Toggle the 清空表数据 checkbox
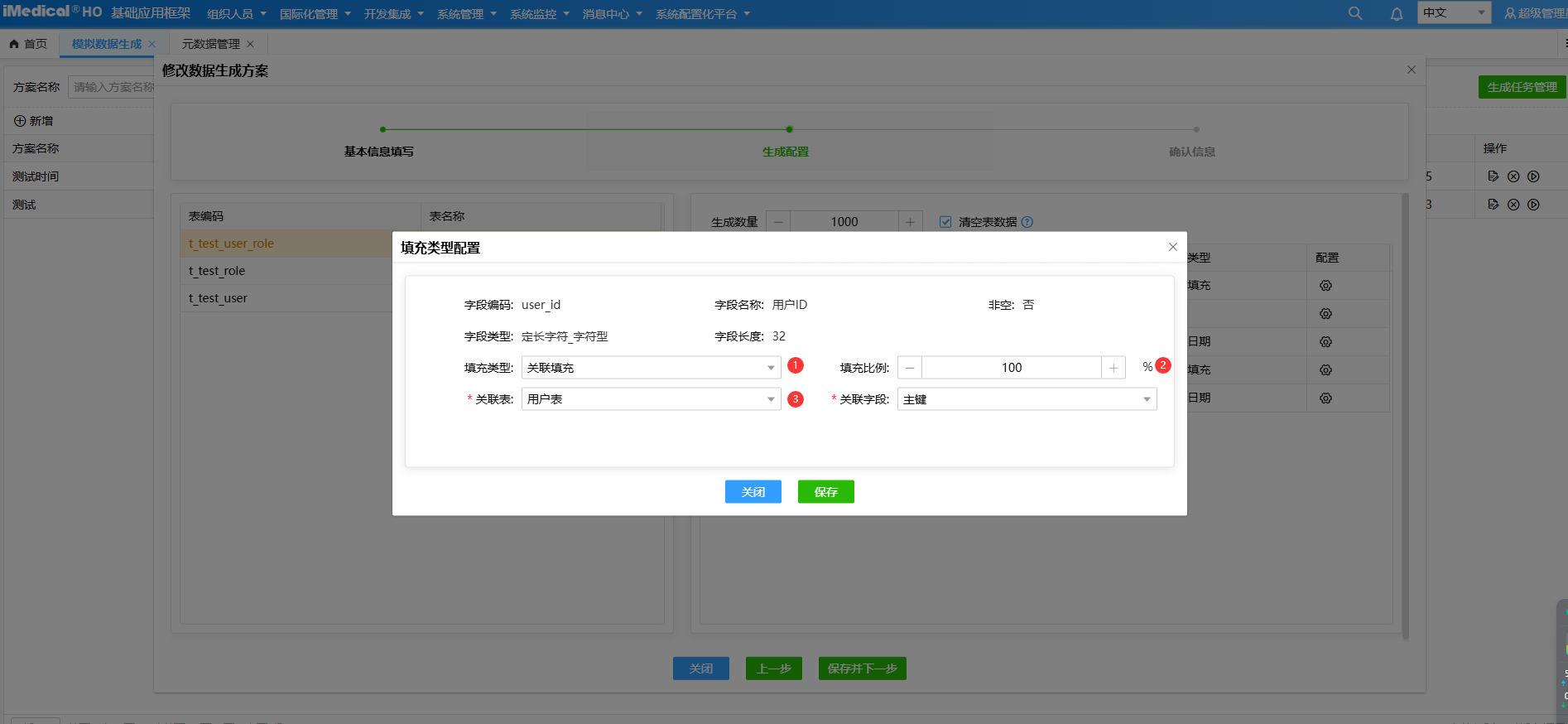Viewport: 1568px width, 724px height. [x=945, y=222]
